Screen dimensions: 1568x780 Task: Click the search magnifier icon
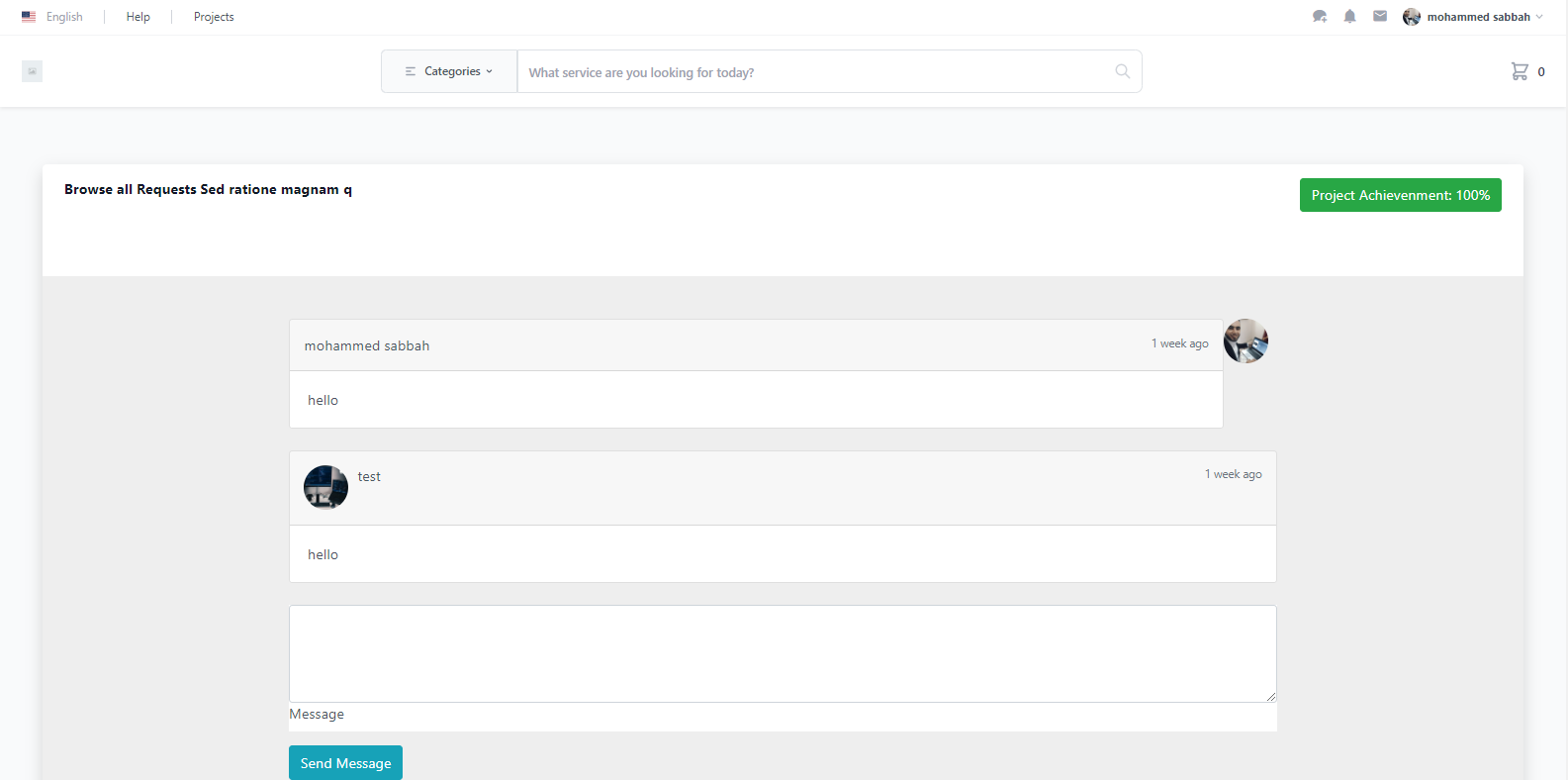click(x=1122, y=71)
